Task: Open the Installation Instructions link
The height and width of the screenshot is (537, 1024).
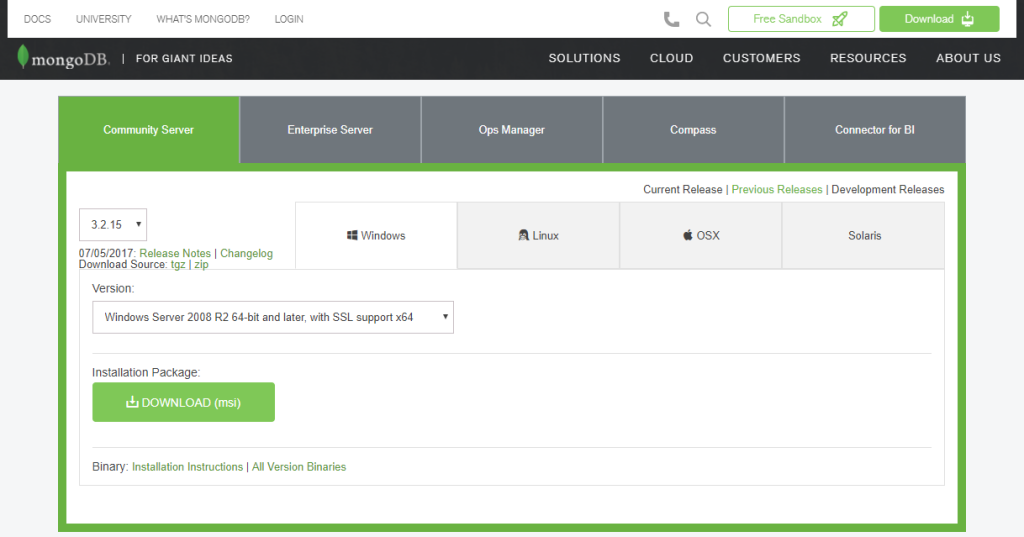Action: pos(187,467)
